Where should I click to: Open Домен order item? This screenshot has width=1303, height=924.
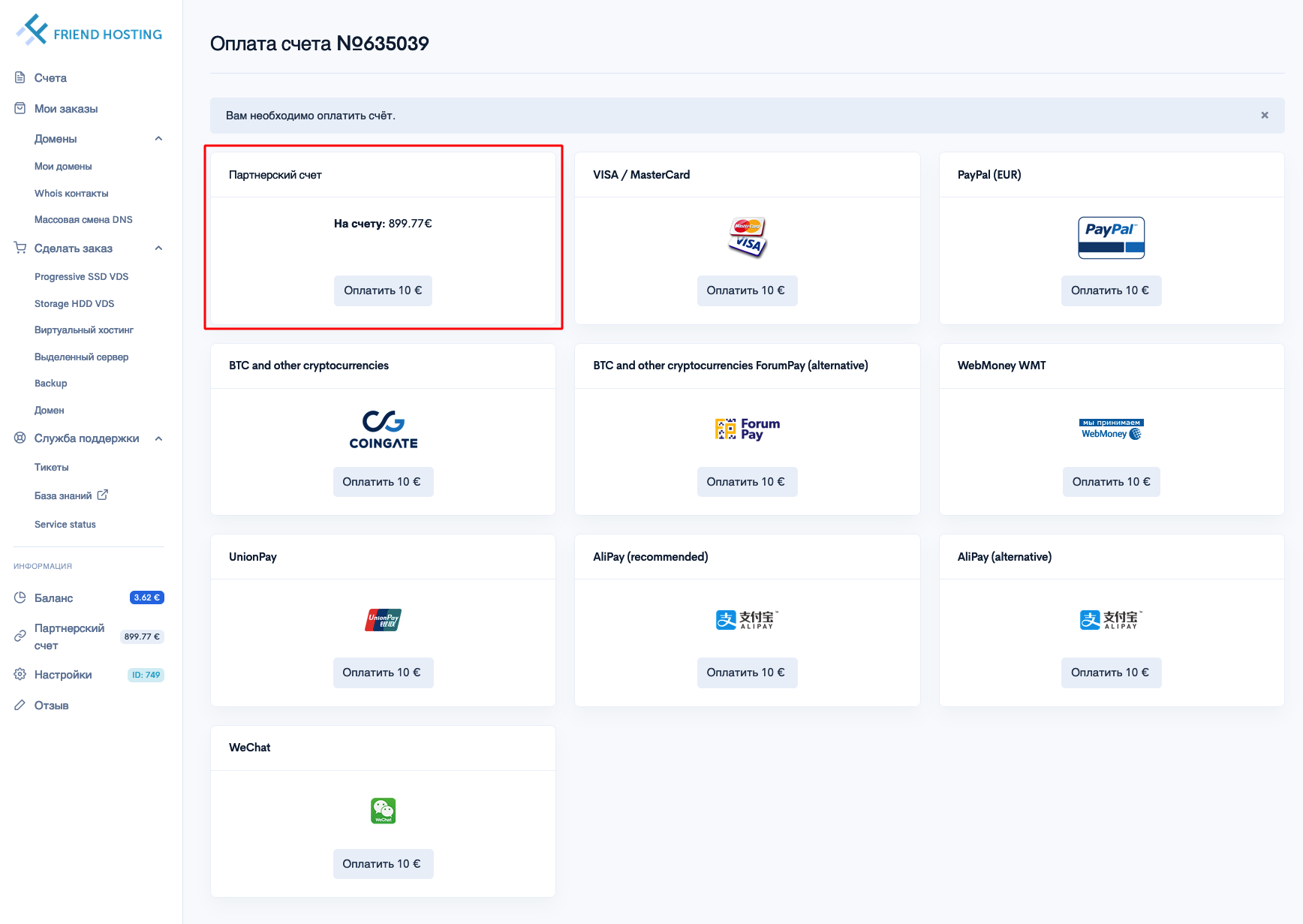(x=50, y=410)
